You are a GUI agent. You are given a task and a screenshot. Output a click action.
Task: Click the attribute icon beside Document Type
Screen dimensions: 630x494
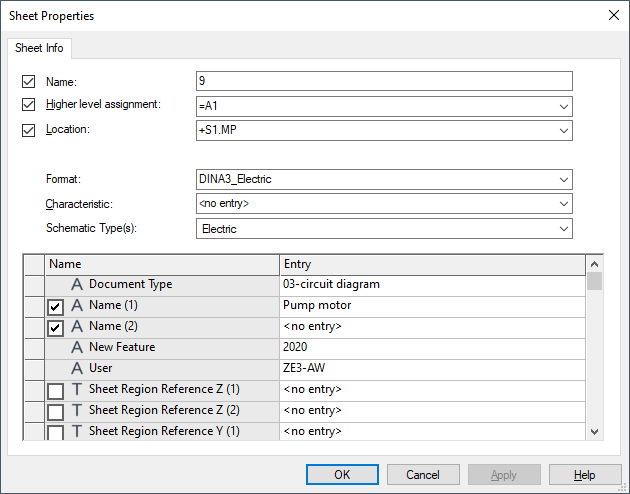(77, 285)
